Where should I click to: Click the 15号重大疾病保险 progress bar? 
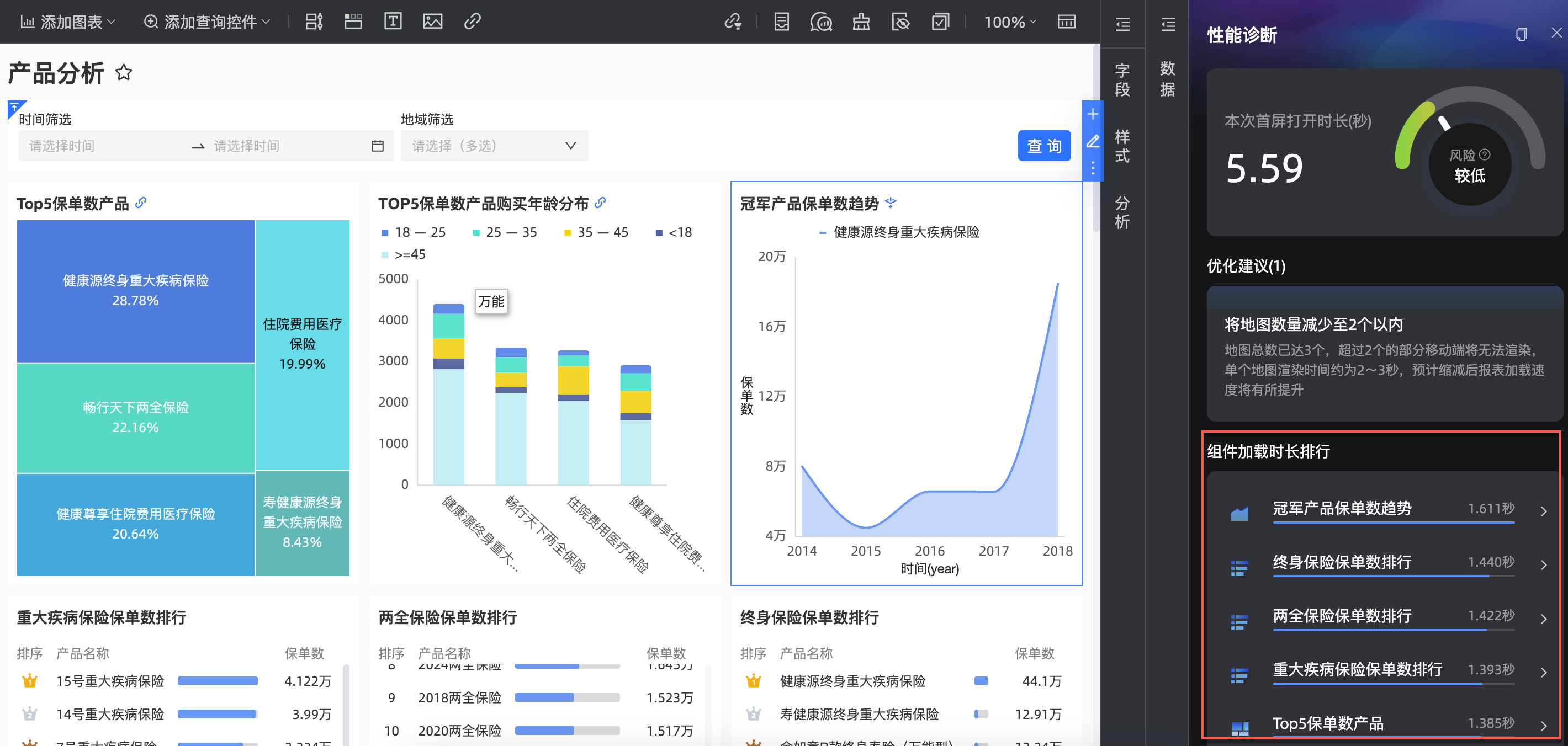click(x=218, y=681)
